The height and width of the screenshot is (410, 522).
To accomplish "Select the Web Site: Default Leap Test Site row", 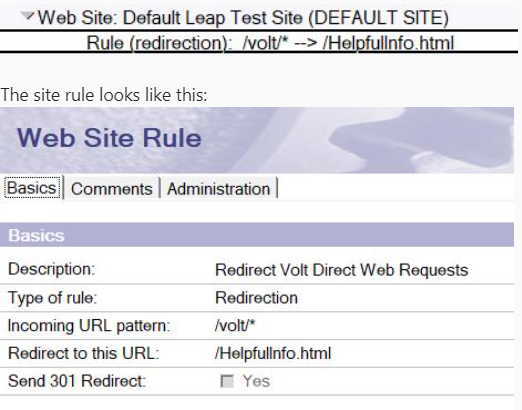I will pos(243,18).
